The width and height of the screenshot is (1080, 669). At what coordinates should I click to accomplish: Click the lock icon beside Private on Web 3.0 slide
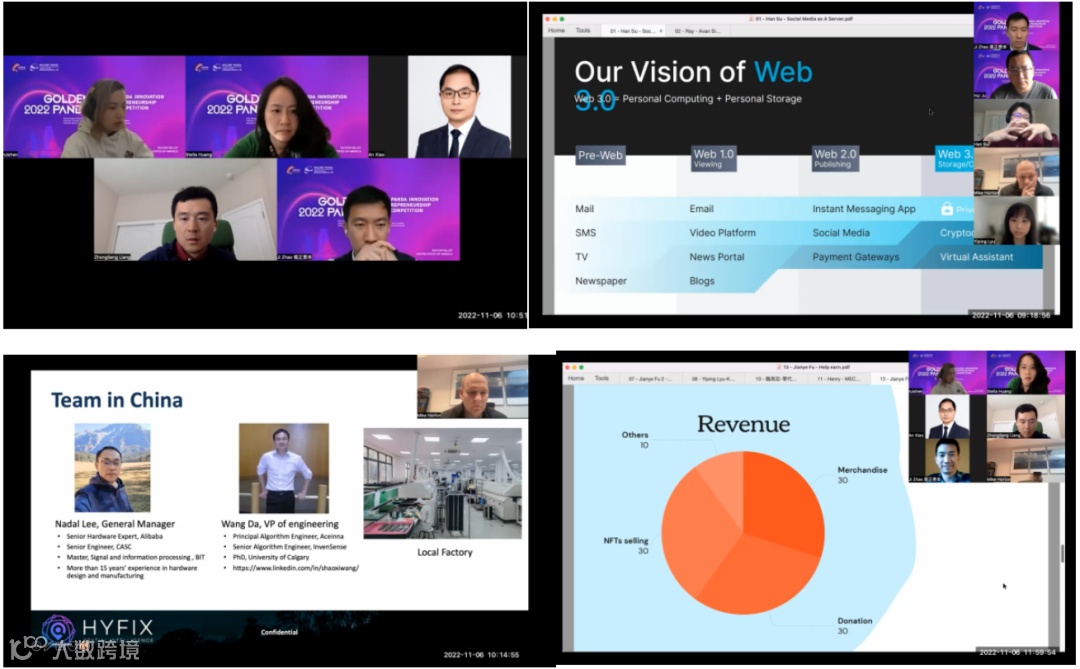coord(947,208)
